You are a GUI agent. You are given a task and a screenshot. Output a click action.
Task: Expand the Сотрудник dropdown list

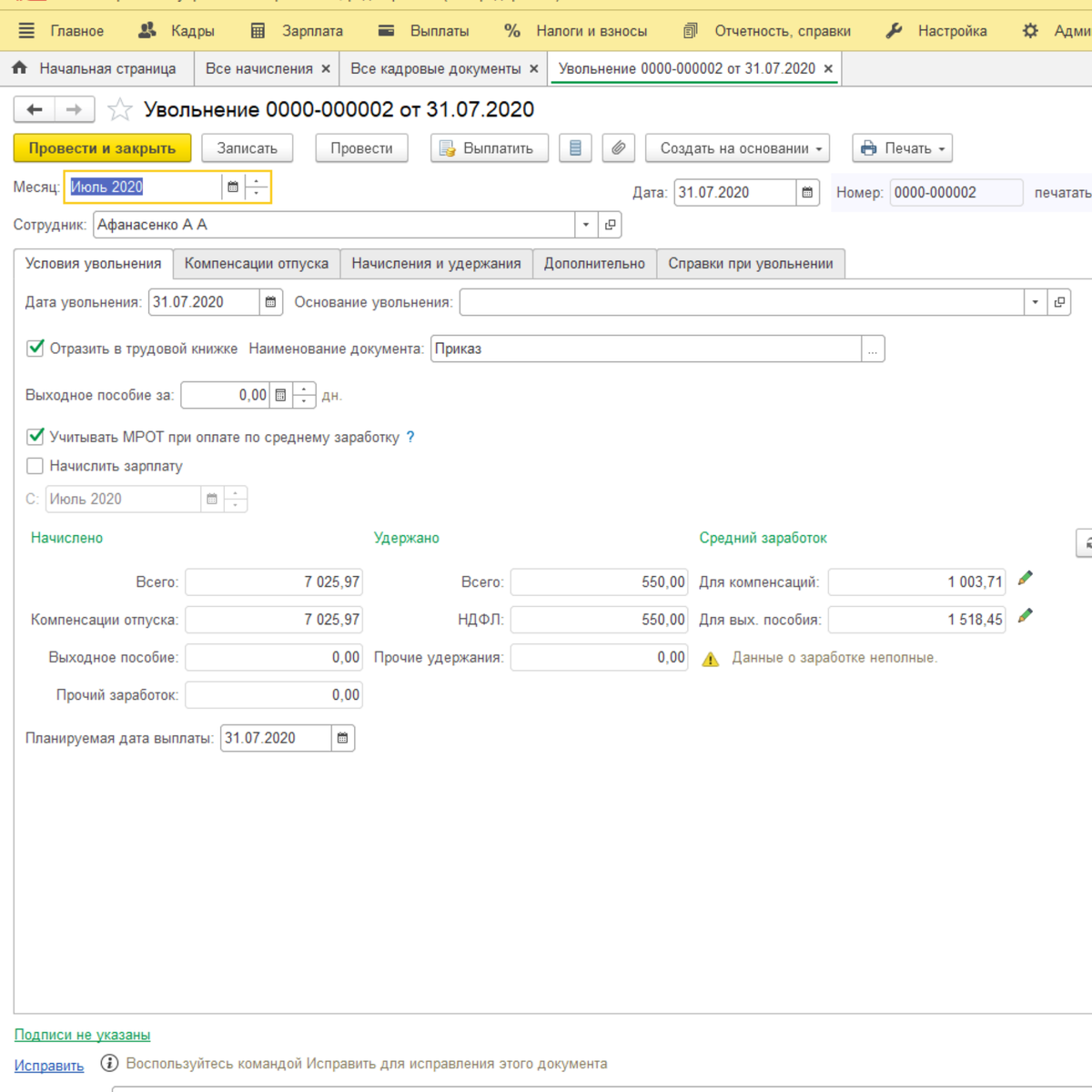[586, 225]
